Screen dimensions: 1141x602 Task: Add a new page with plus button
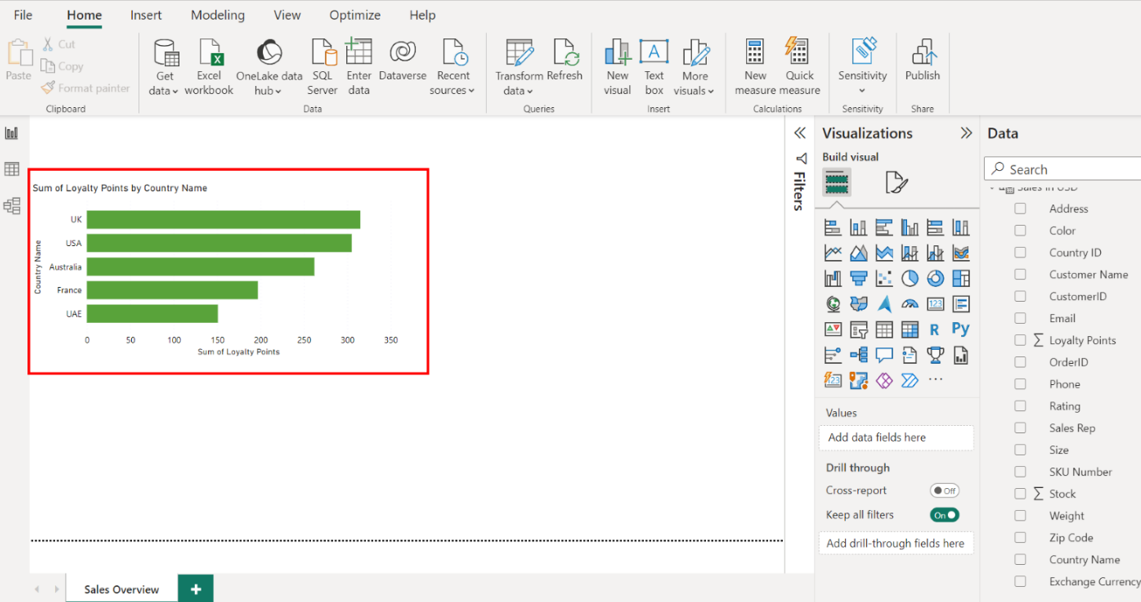(196, 589)
